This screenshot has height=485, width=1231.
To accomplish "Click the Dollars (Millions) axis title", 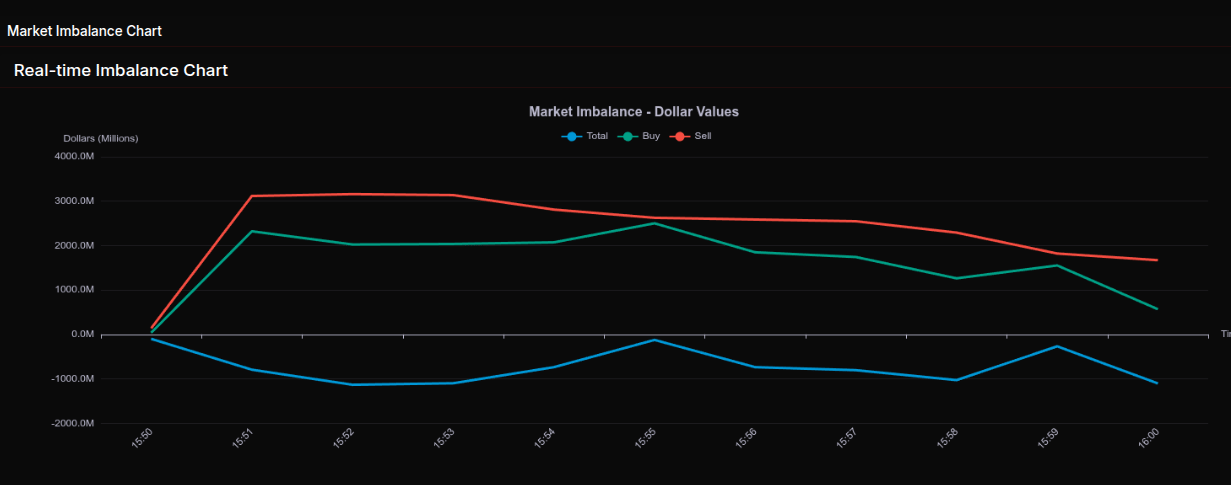I will pos(101,138).
